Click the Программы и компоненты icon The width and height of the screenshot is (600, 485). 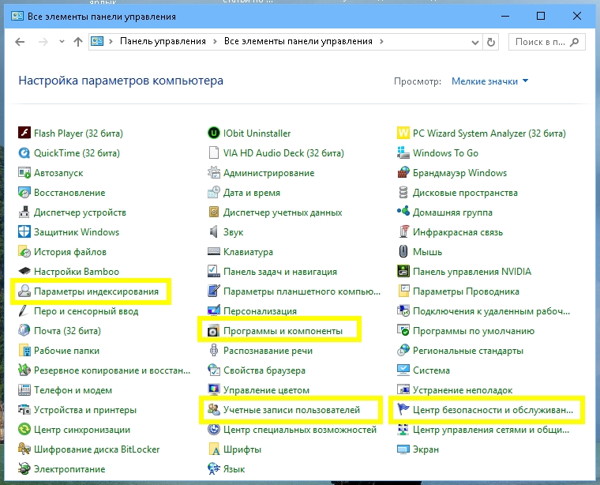pos(214,331)
